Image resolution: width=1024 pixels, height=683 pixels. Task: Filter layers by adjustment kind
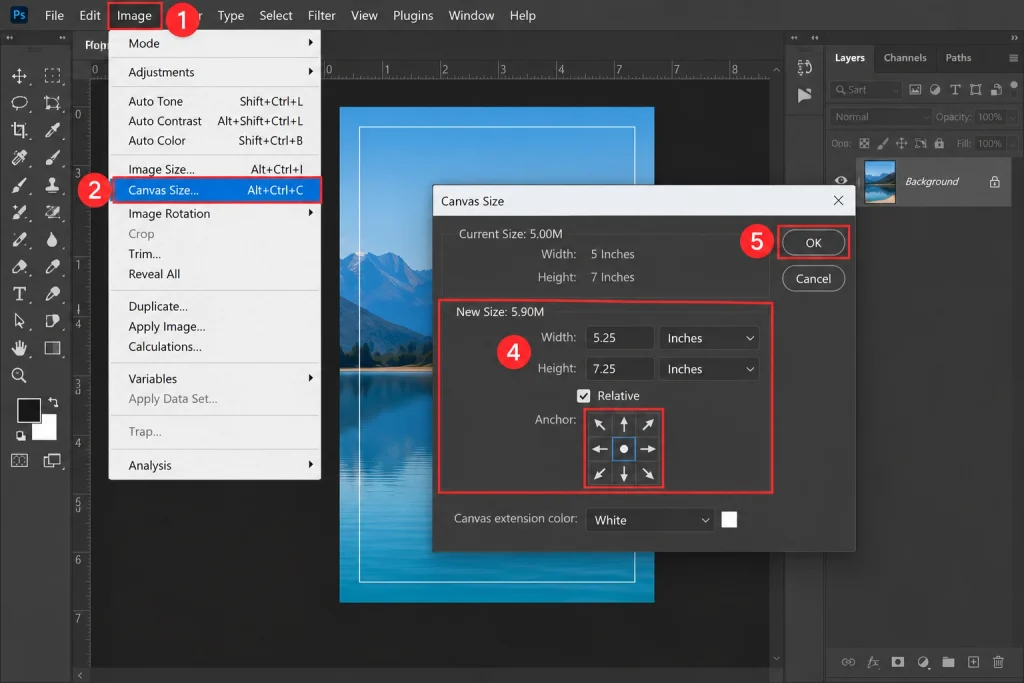[x=935, y=89]
